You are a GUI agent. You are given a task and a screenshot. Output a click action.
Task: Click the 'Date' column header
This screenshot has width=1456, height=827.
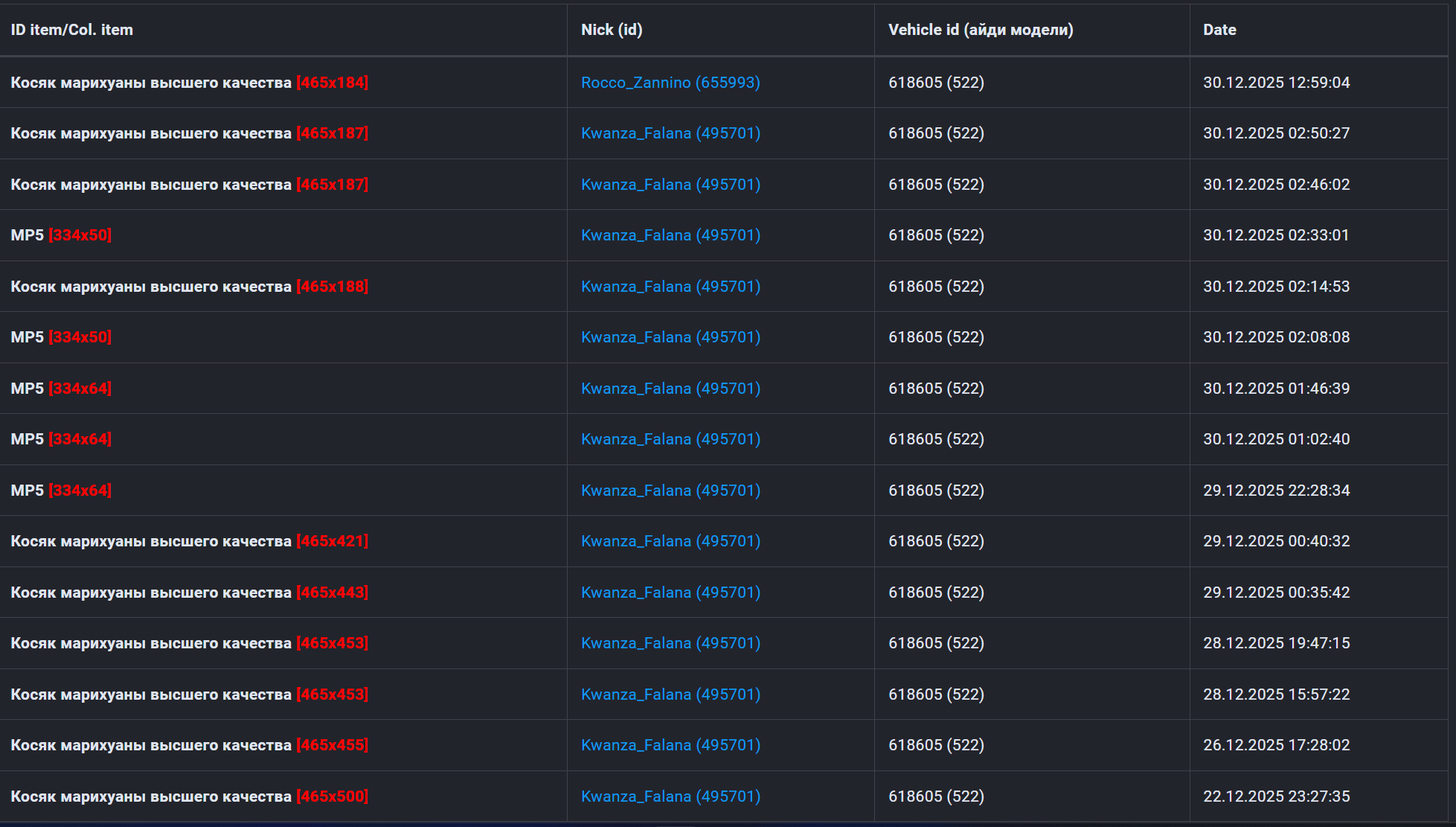click(x=1219, y=30)
